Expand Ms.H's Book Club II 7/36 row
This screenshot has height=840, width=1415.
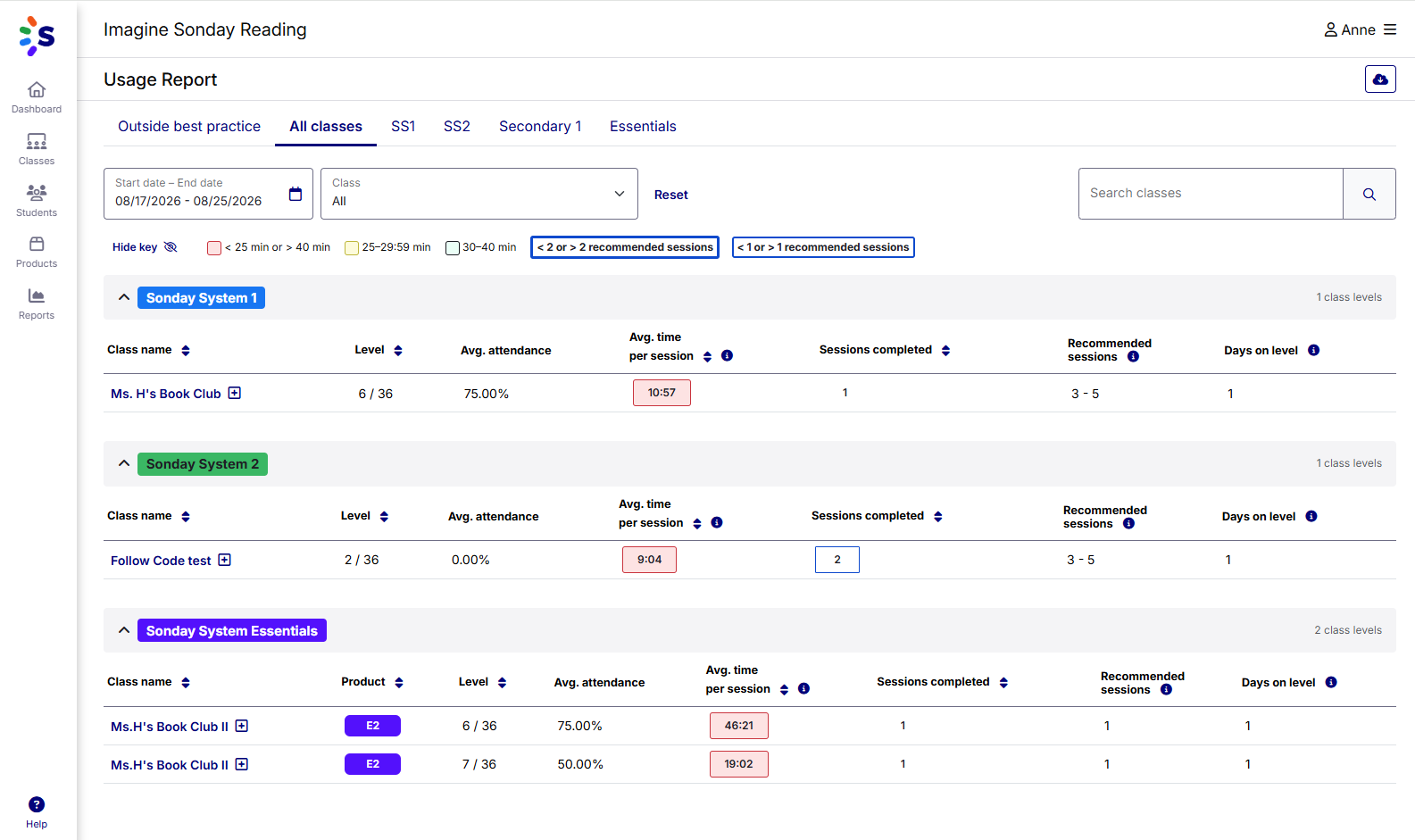[242, 764]
